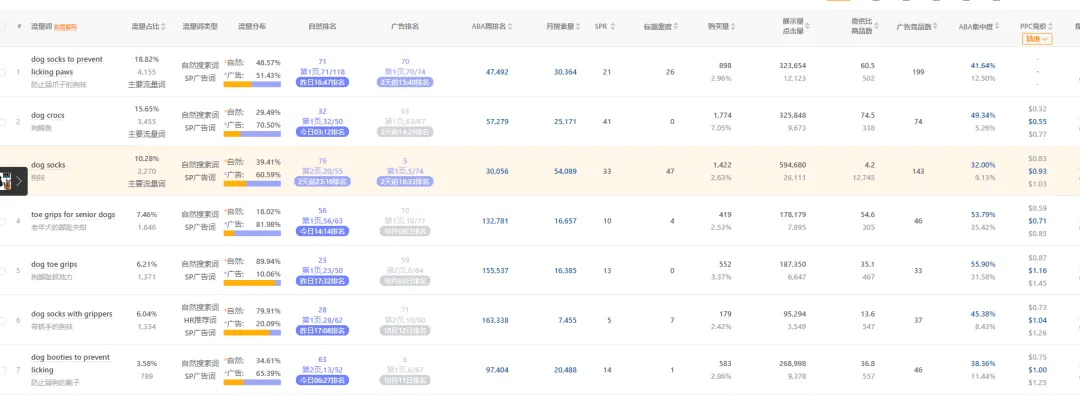Click the 10月09日排名 ad rank badge
The height and width of the screenshot is (395, 1080).
(405, 232)
